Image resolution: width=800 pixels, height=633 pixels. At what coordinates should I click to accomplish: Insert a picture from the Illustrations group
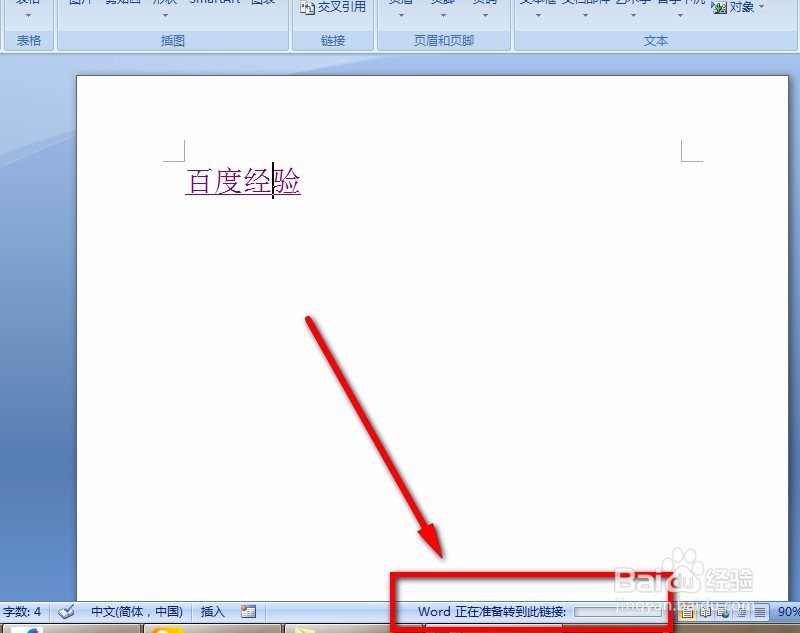click(x=80, y=5)
